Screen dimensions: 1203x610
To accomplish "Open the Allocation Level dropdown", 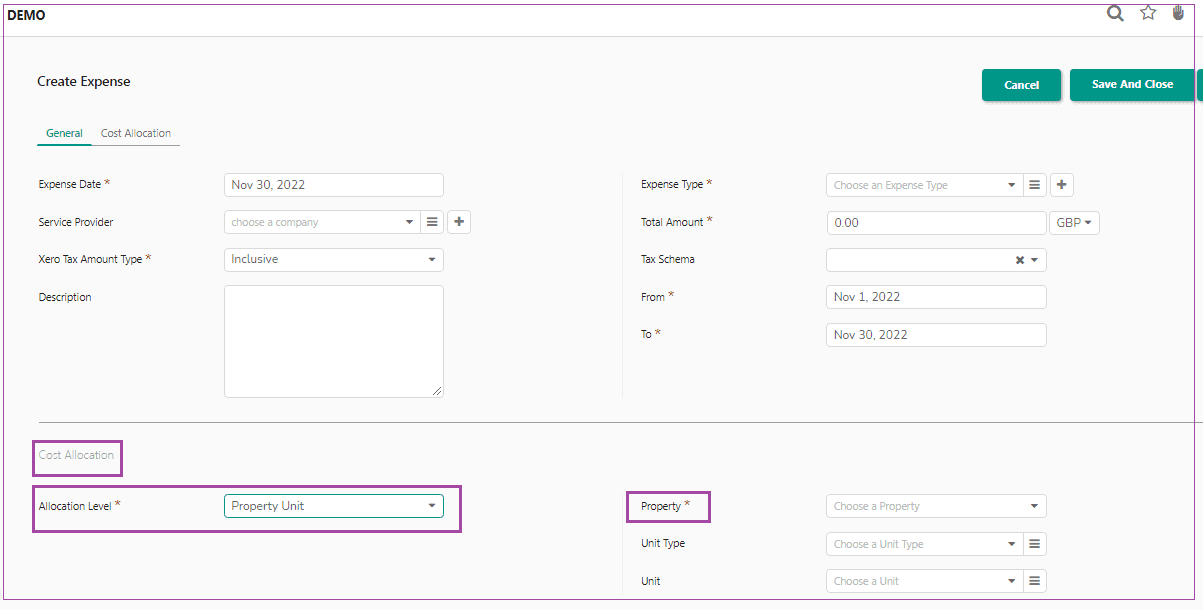I will tap(334, 506).
